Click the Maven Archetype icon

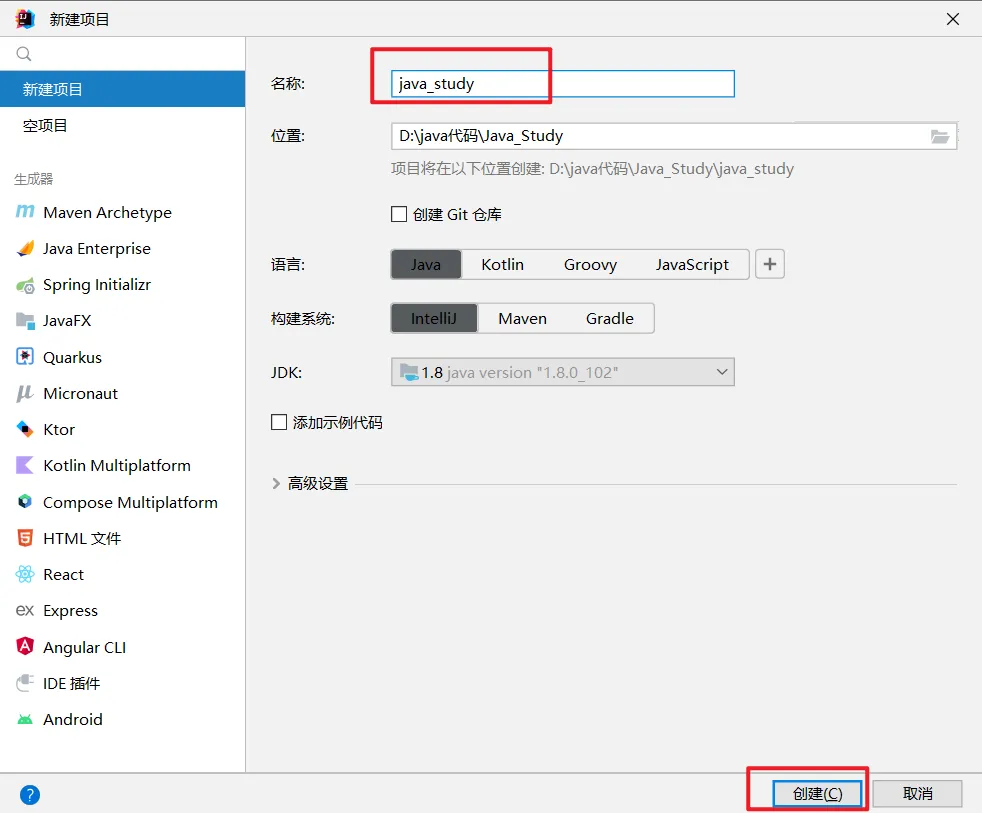point(24,212)
